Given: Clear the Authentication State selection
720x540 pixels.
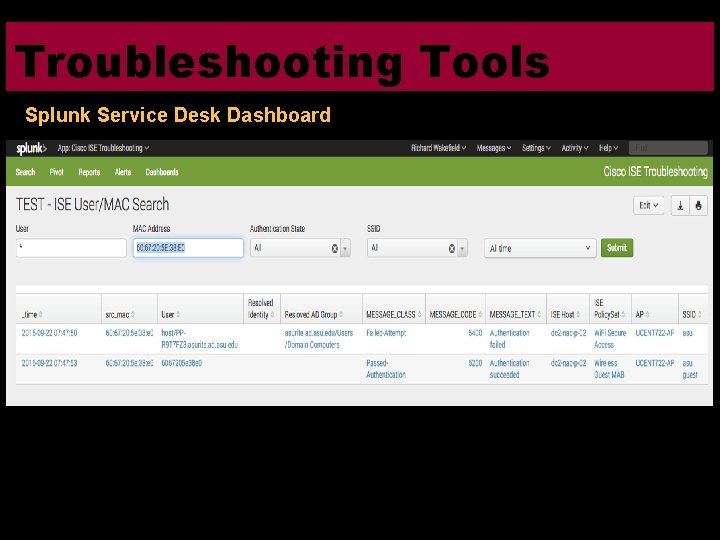Looking at the screenshot, I should point(335,248).
